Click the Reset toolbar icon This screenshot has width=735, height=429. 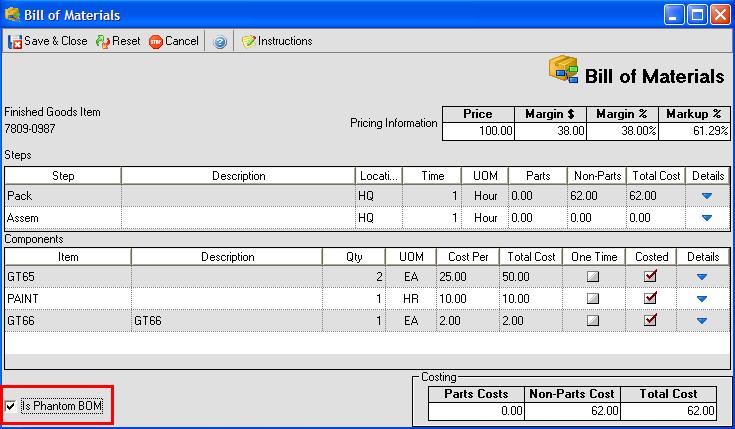[103, 42]
